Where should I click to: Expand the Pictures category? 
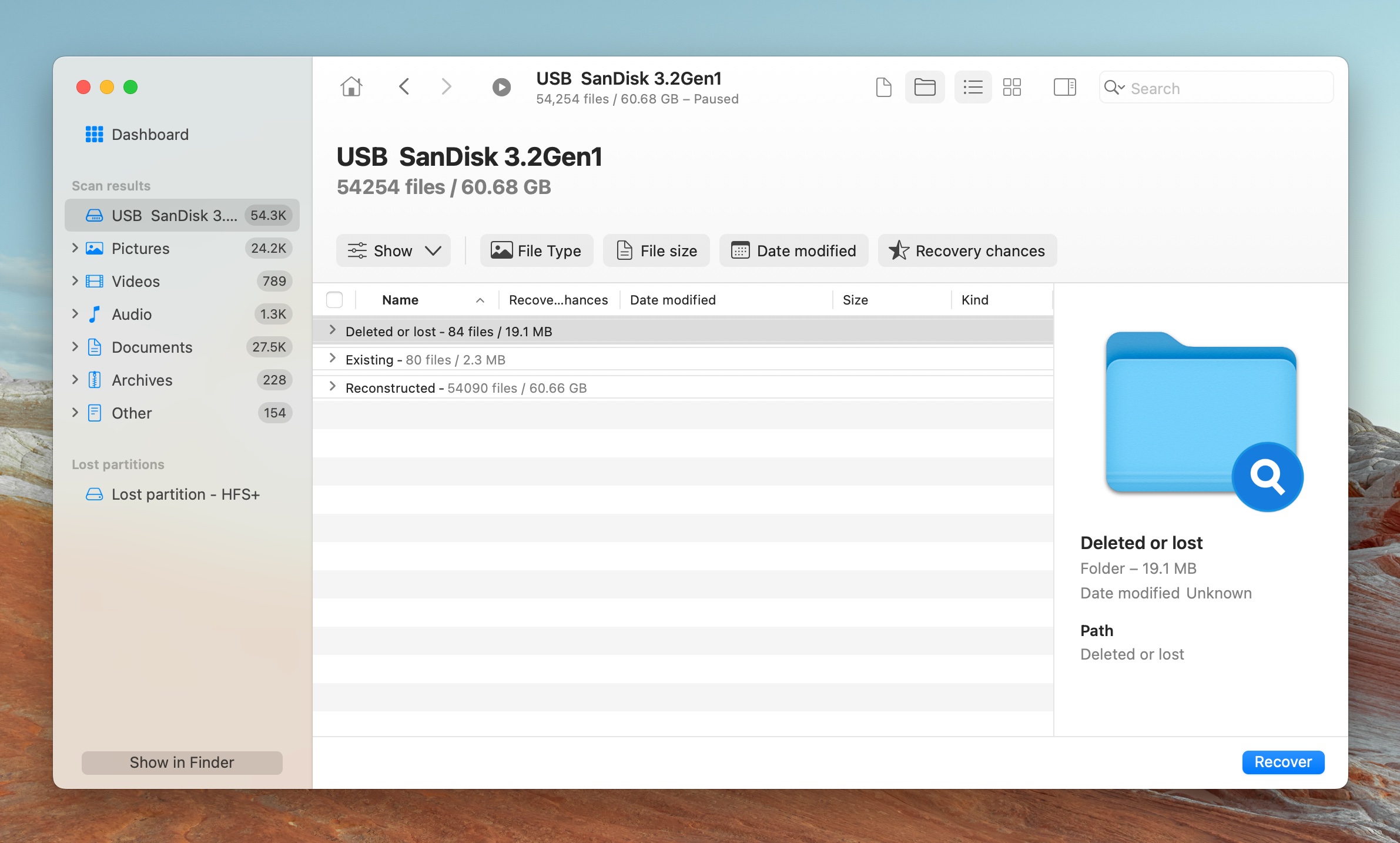point(75,248)
